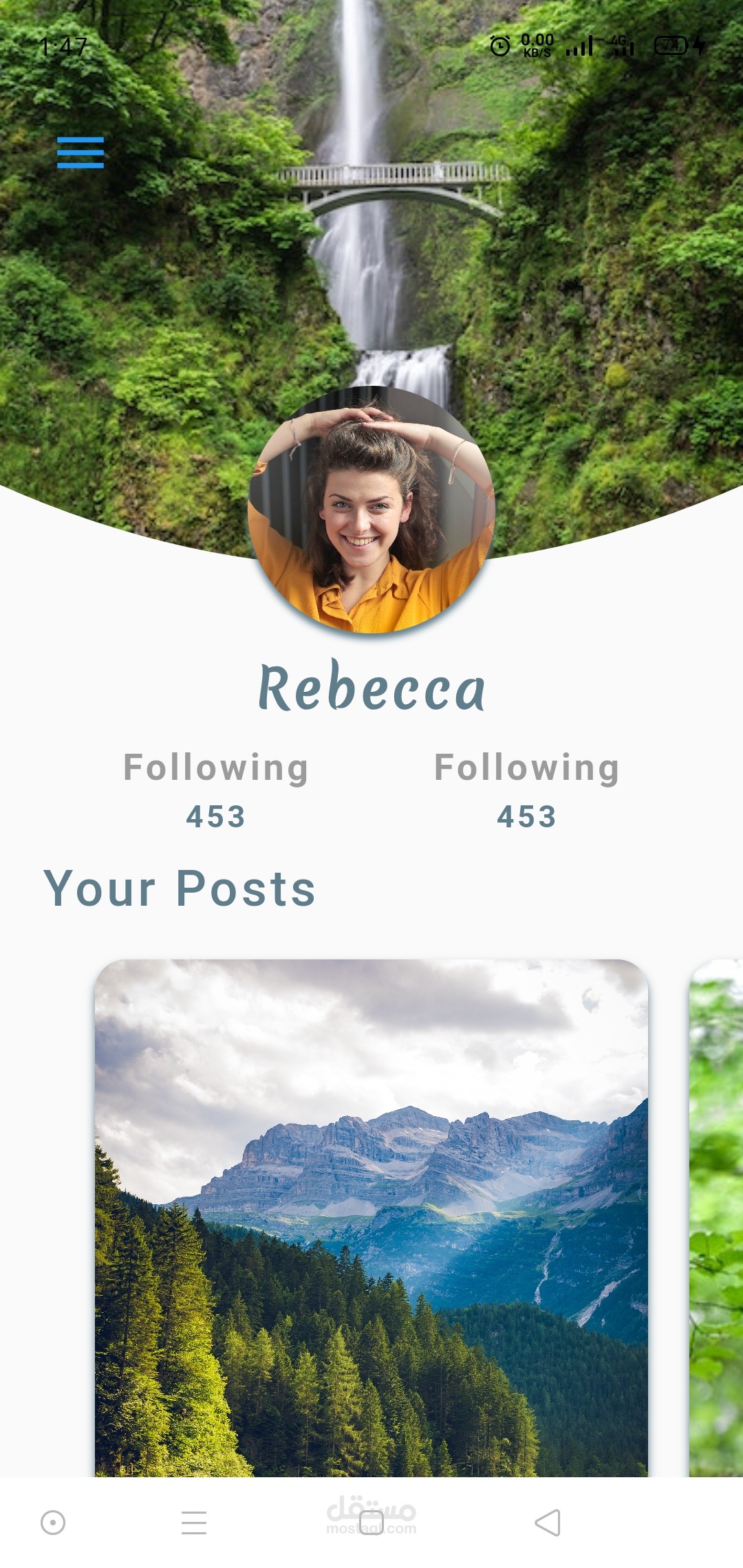The image size is (743, 1568).
Task: Open Rebecca's circular profile picture
Action: [x=371, y=510]
